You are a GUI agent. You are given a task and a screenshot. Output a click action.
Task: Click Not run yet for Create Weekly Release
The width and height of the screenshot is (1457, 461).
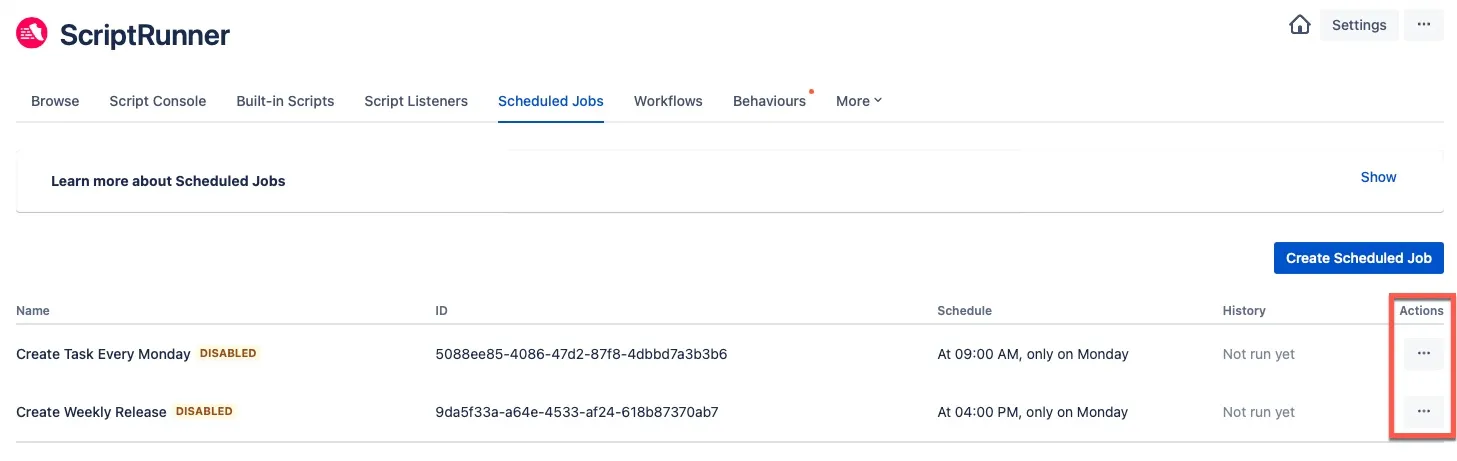[x=1259, y=412]
